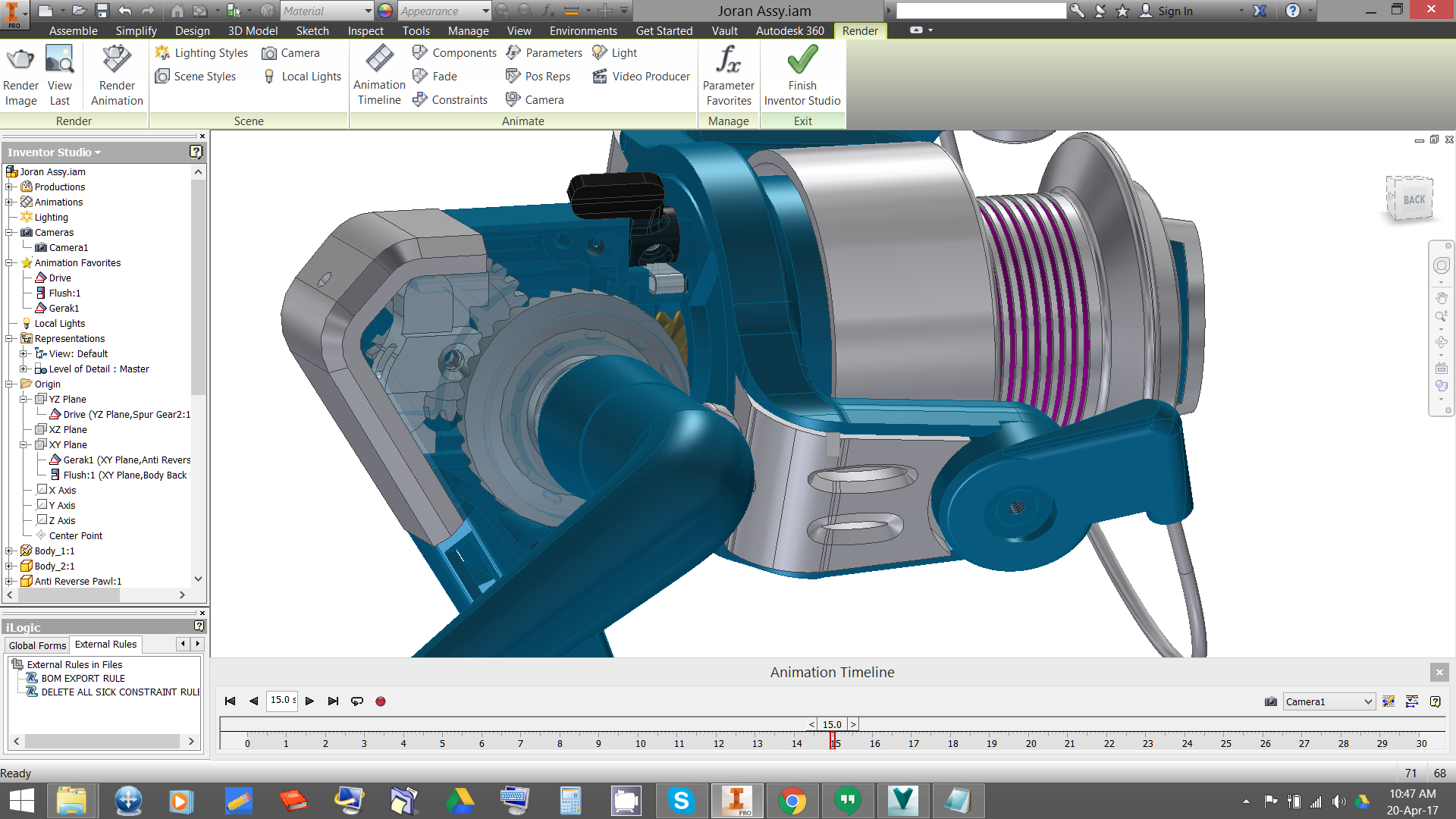Open Skype from the taskbar
1456x819 pixels.
tap(681, 801)
